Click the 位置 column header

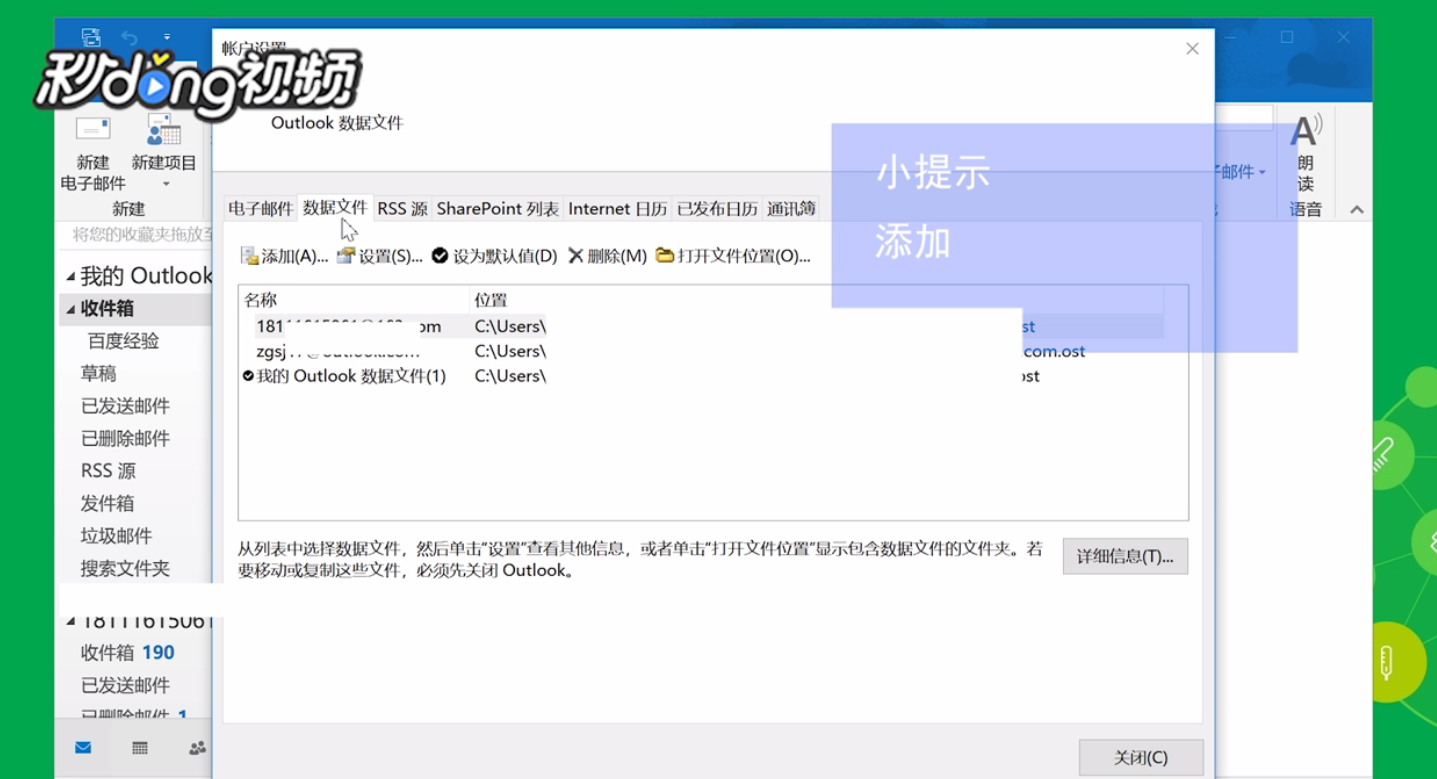coord(816,300)
